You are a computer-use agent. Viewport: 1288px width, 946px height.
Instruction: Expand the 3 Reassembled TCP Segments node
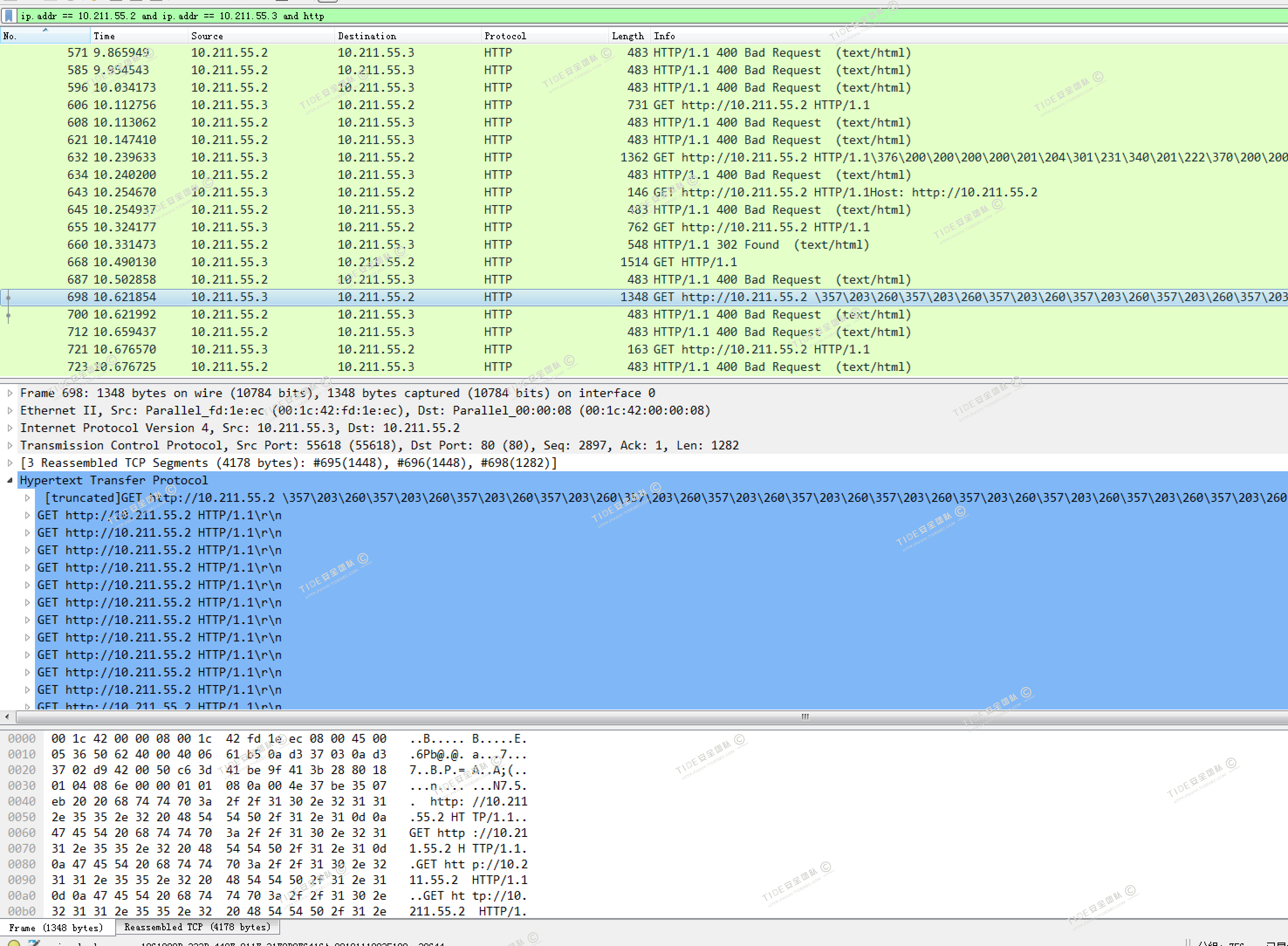coord(10,463)
